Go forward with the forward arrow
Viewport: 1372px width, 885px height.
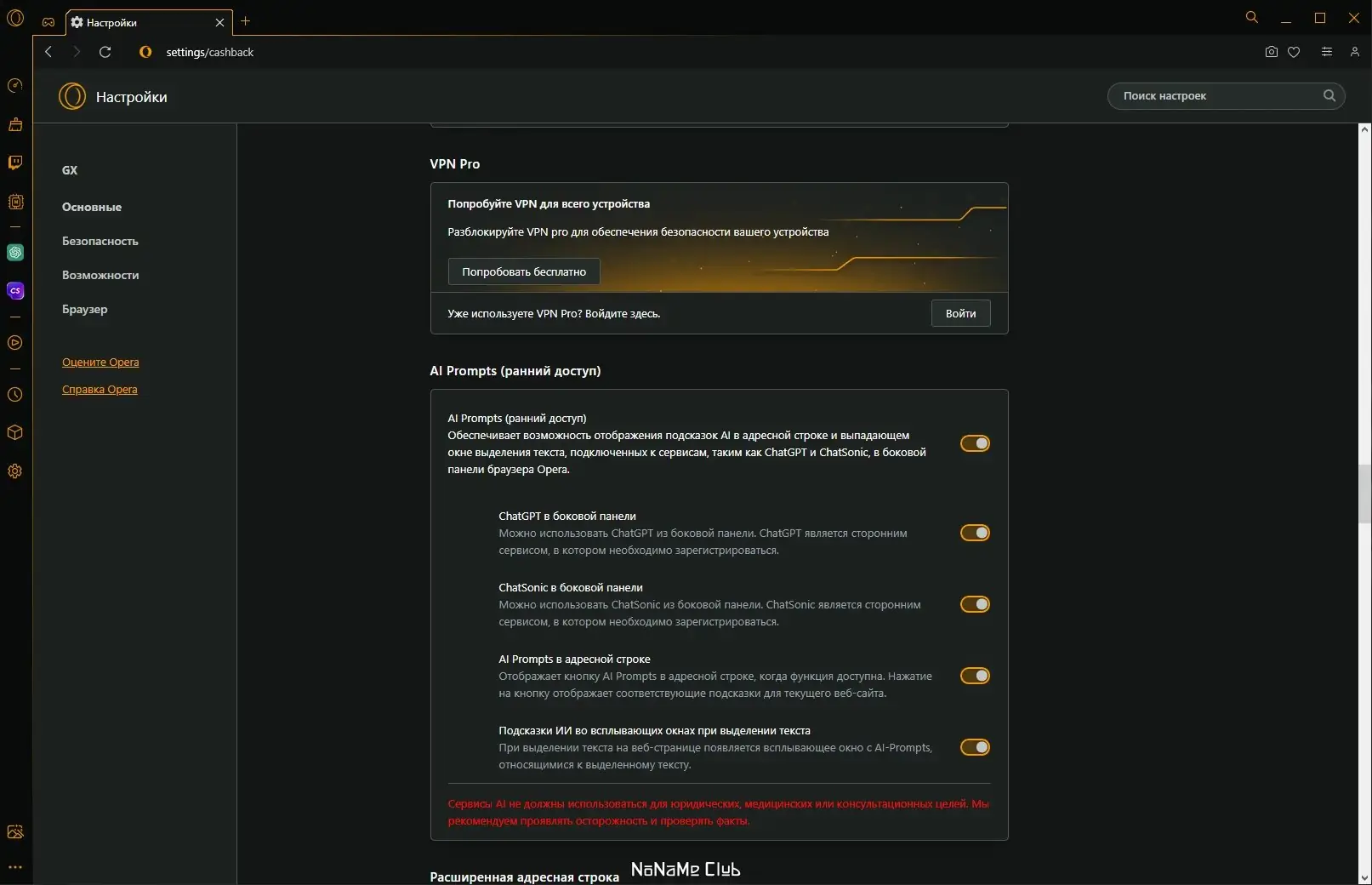point(77,52)
